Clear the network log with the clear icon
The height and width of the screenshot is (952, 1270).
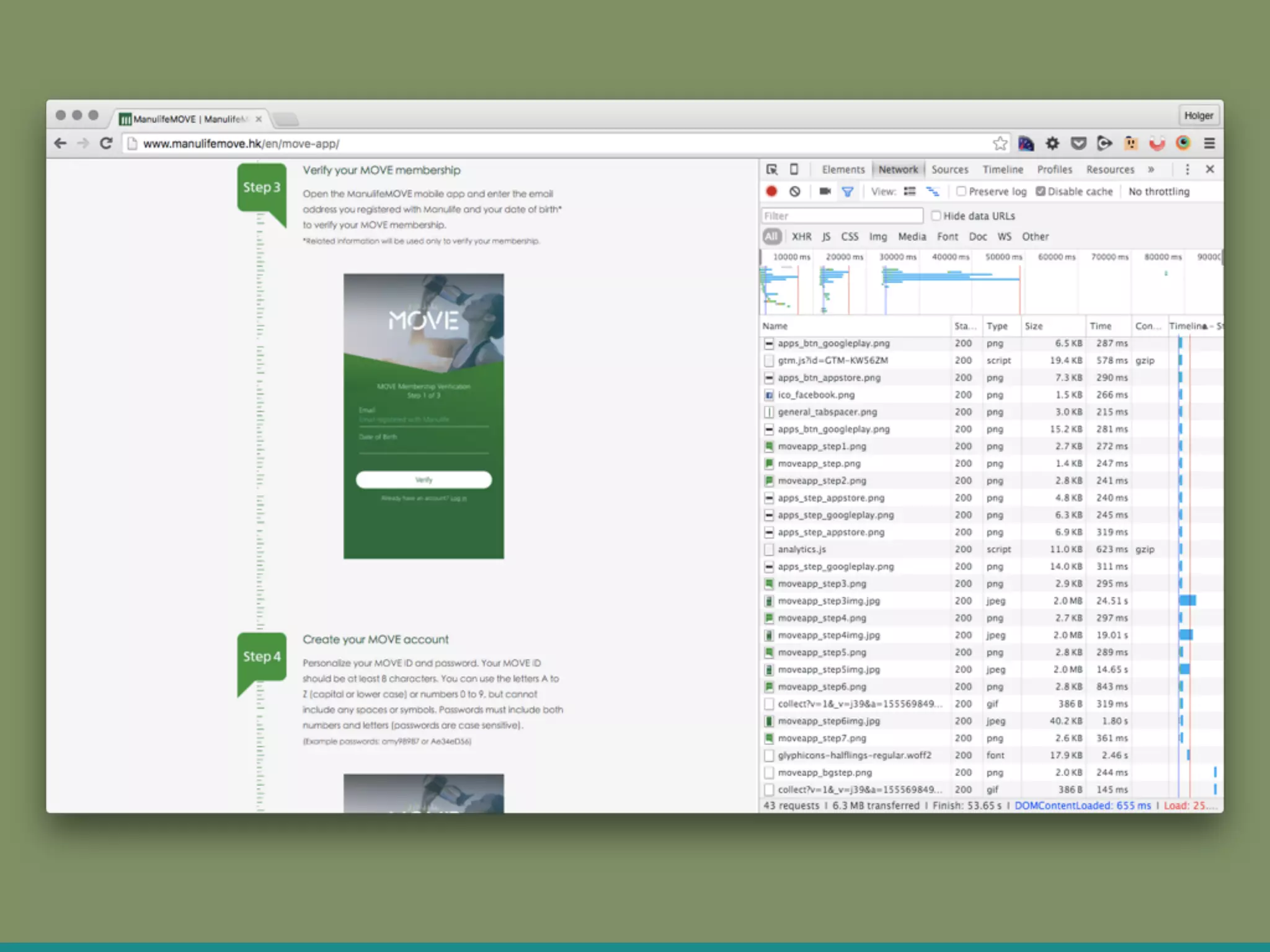click(795, 192)
